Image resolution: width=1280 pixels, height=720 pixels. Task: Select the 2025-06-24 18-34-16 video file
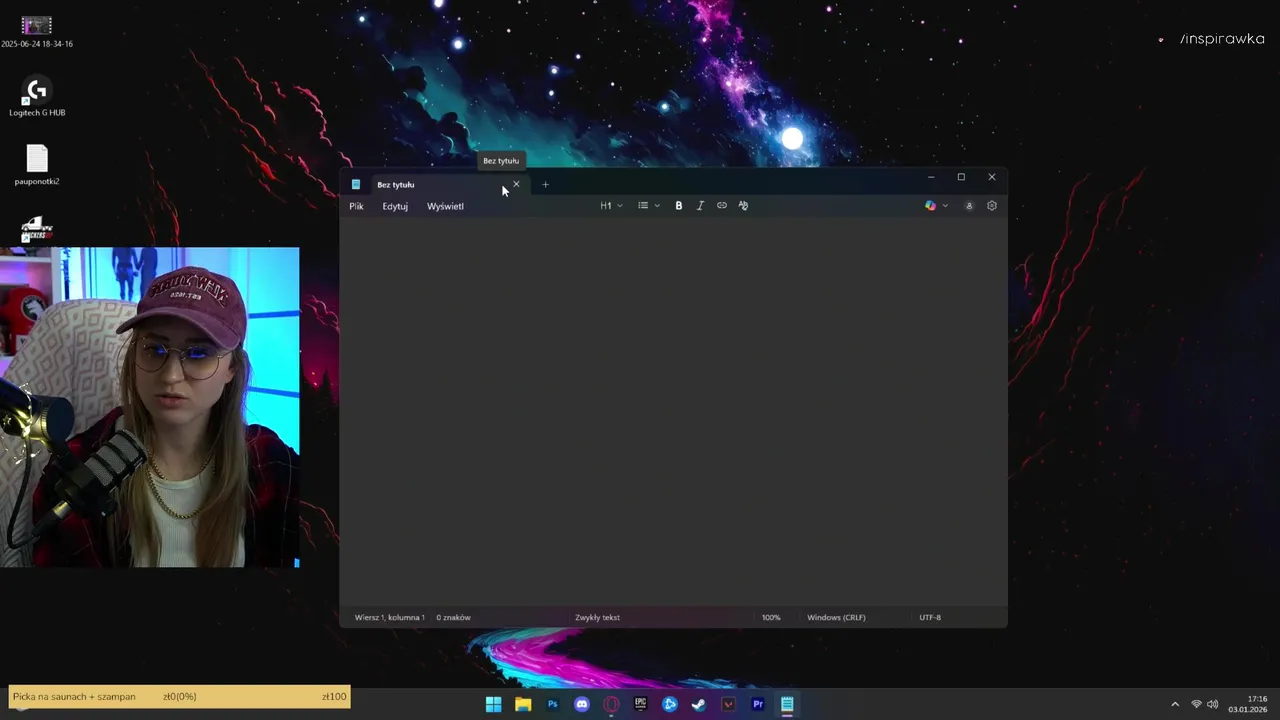point(37,32)
